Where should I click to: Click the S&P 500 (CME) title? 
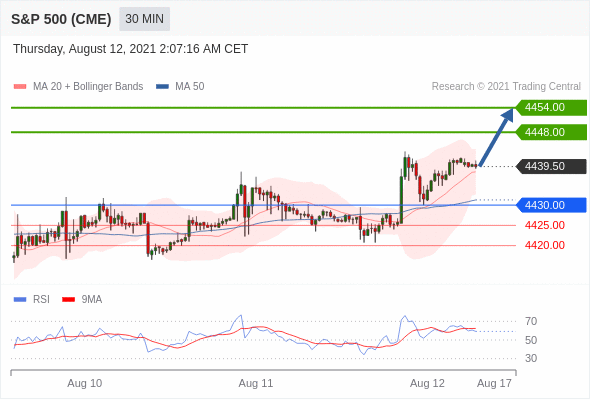[x=61, y=19]
